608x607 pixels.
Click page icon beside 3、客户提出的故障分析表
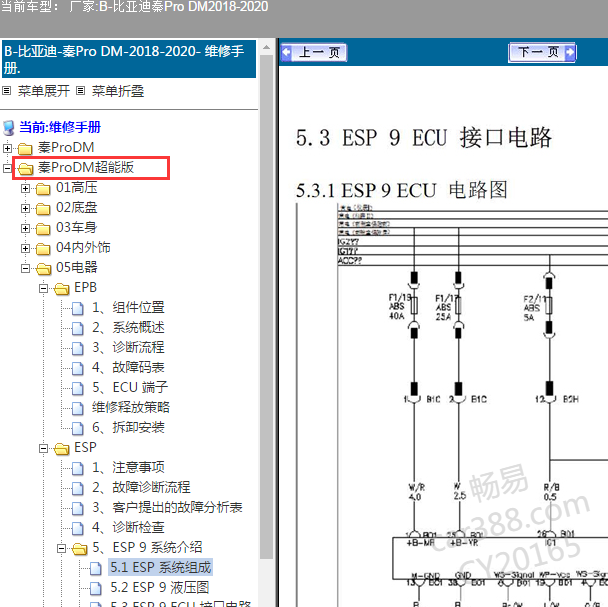pos(78,508)
